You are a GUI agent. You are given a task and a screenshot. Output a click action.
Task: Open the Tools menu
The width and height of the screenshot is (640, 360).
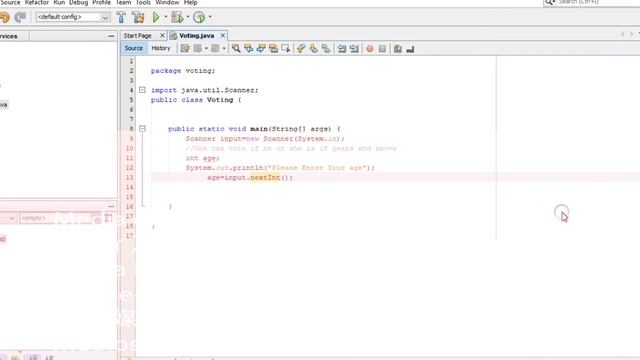(143, 2)
